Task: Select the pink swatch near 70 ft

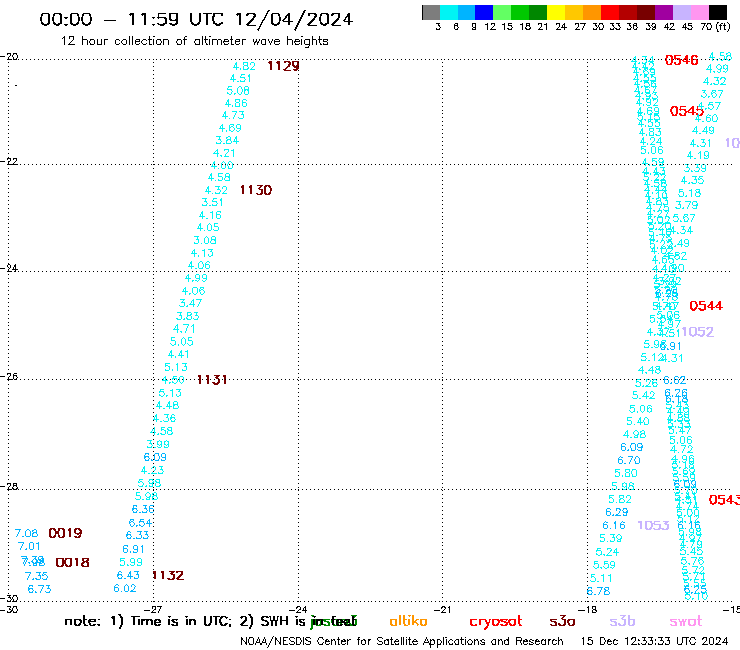Action: [700, 12]
